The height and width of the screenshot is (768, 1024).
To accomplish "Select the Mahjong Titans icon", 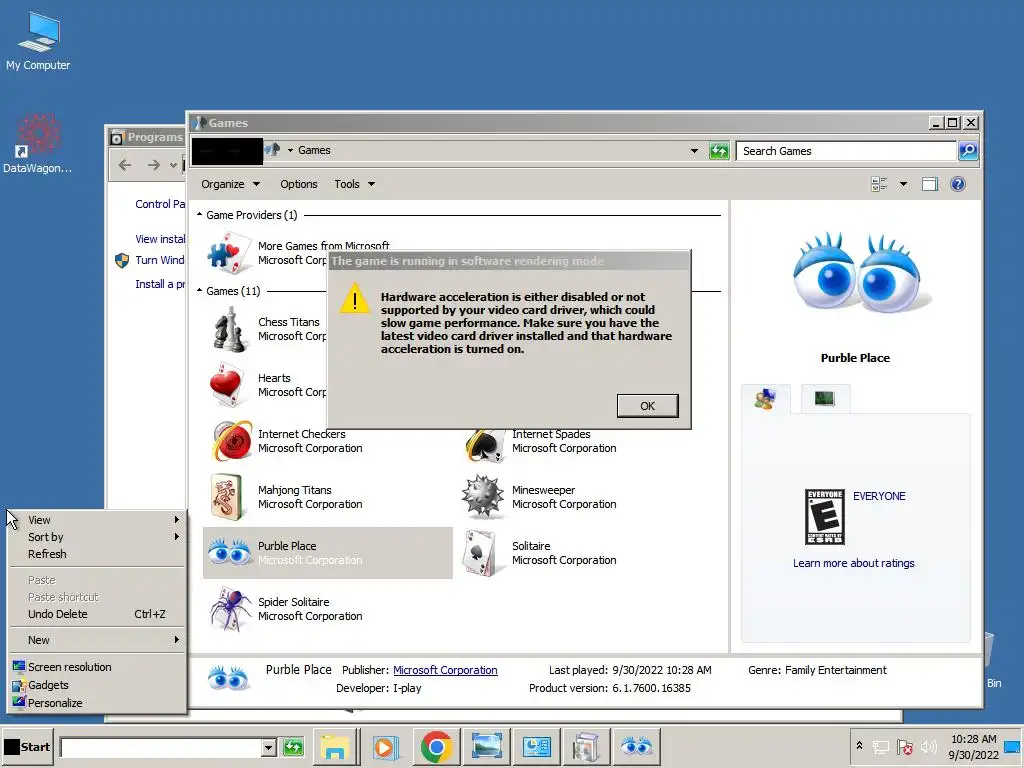I will [x=228, y=498].
